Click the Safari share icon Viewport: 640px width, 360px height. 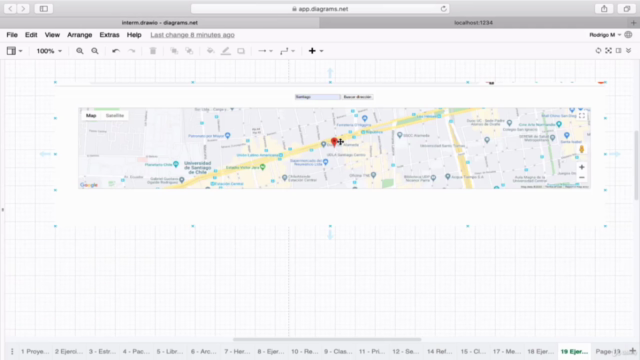[604, 9]
